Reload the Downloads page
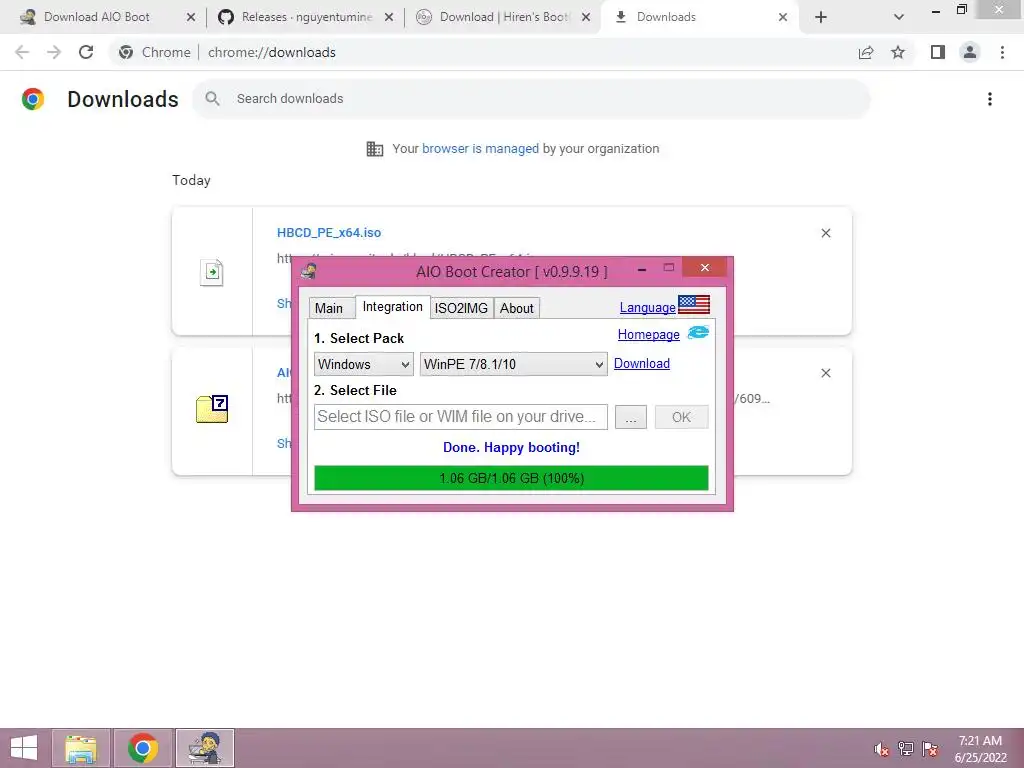 [86, 52]
